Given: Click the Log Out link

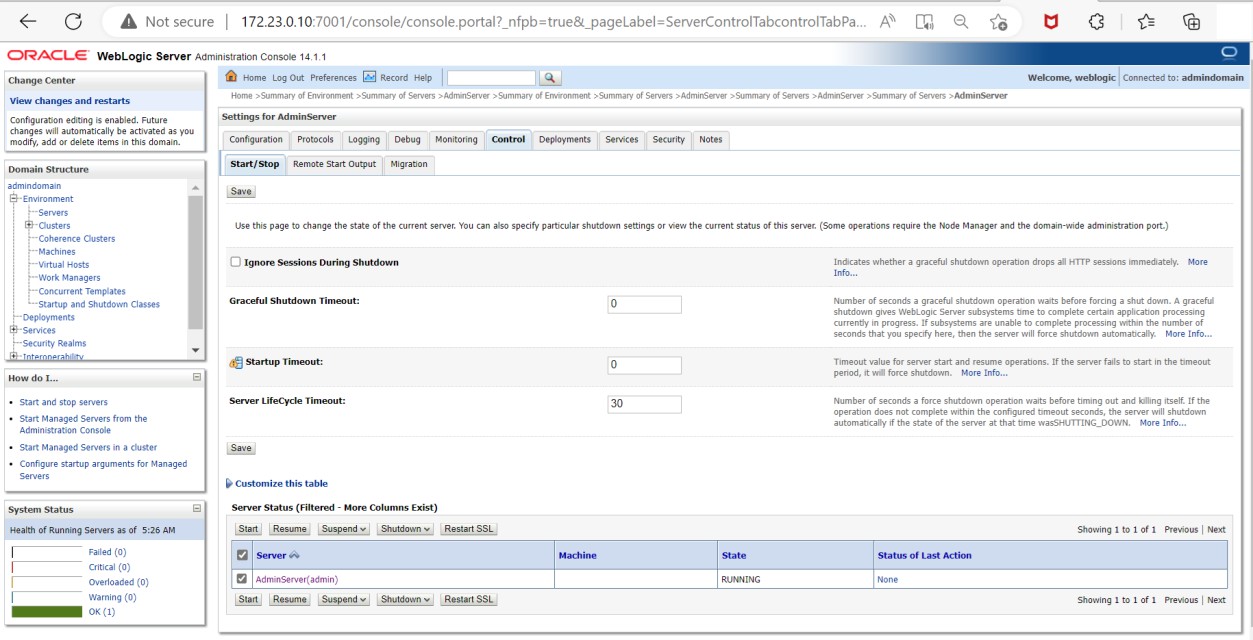Looking at the screenshot, I should coord(288,78).
